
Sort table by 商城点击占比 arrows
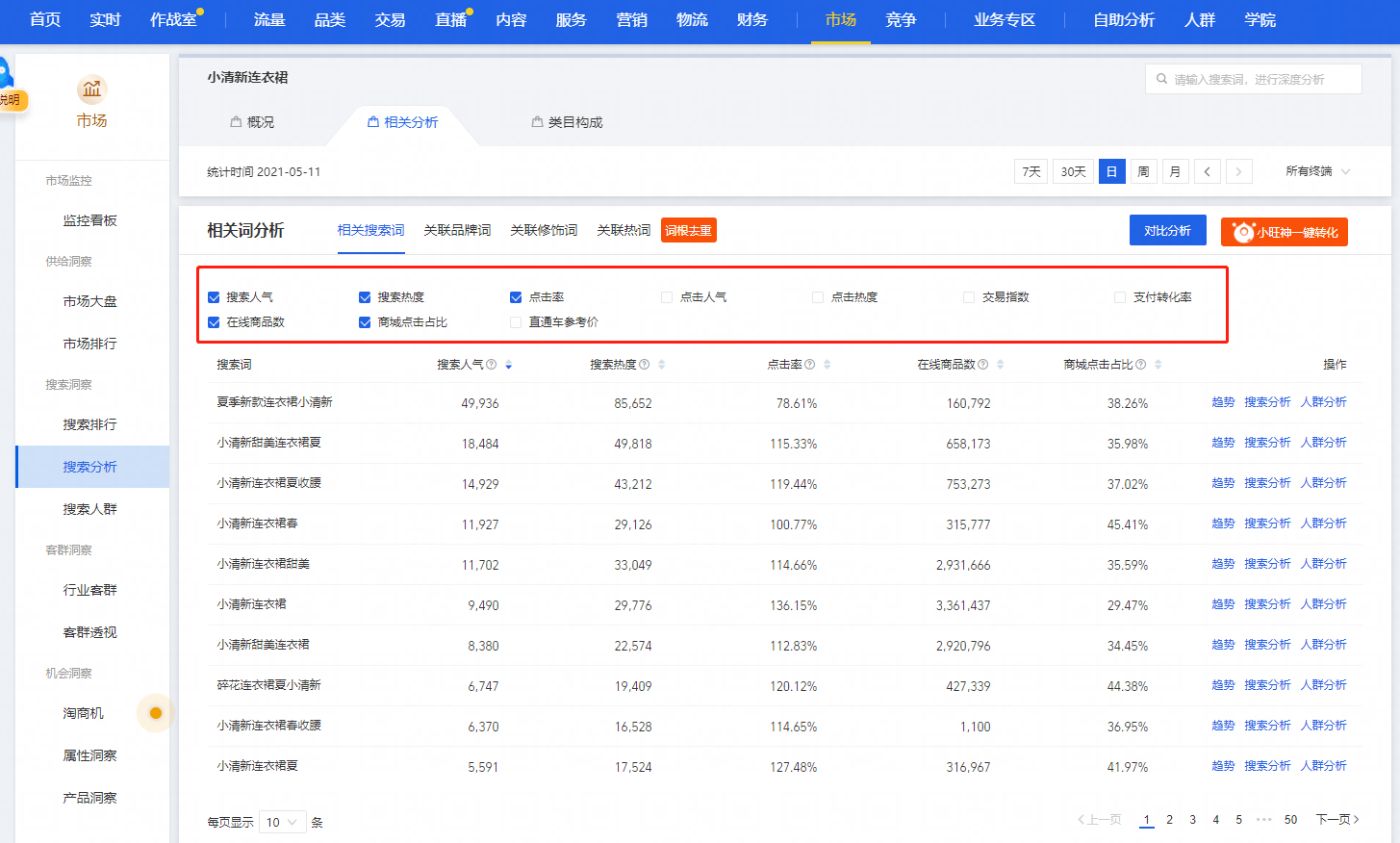tap(1158, 365)
